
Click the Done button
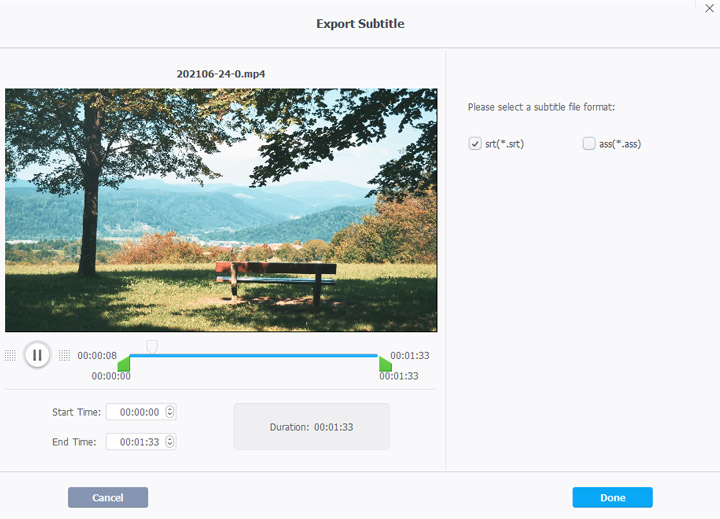613,497
